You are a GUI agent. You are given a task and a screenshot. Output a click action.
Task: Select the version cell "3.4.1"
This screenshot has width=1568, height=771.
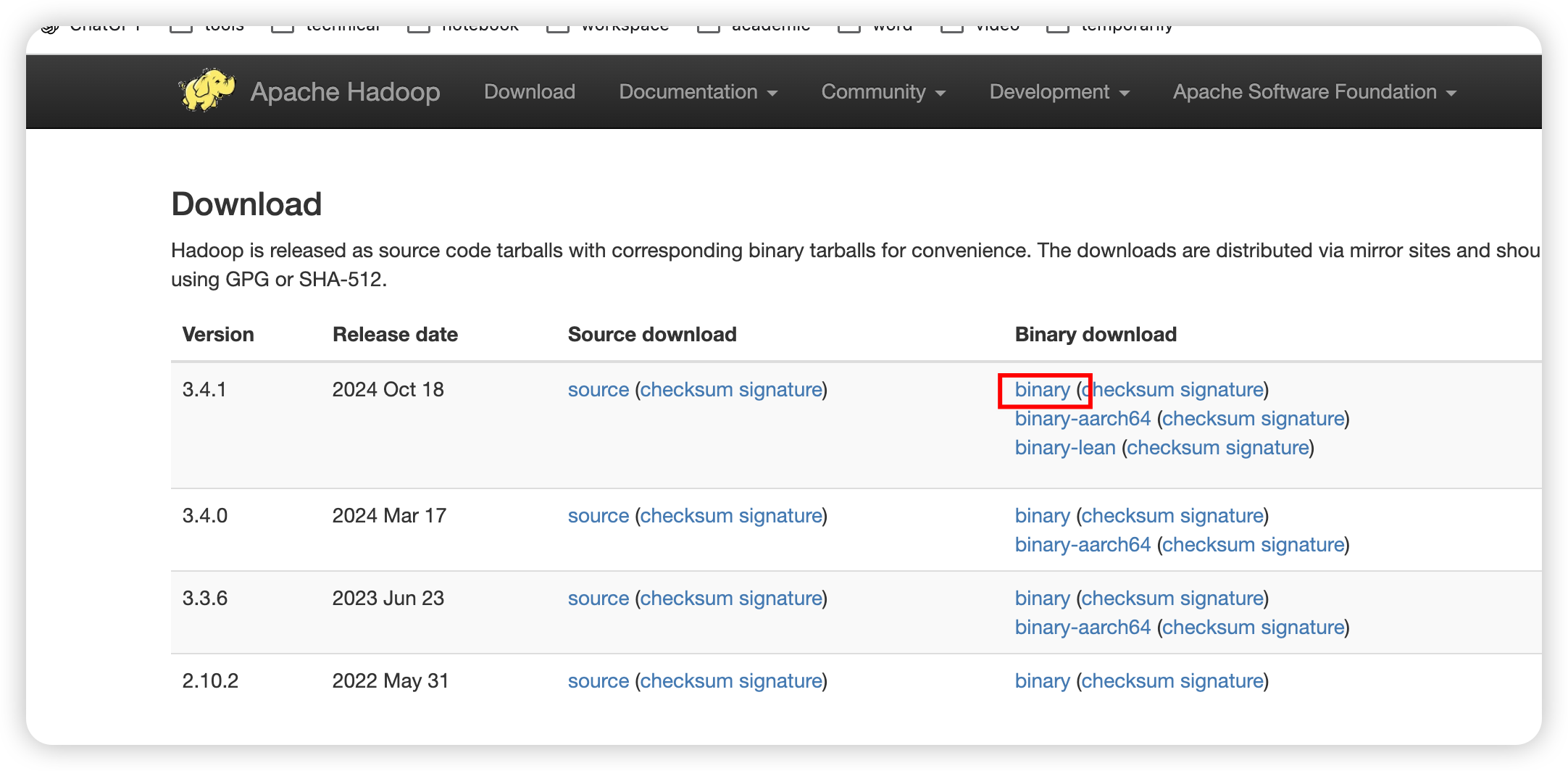point(204,390)
